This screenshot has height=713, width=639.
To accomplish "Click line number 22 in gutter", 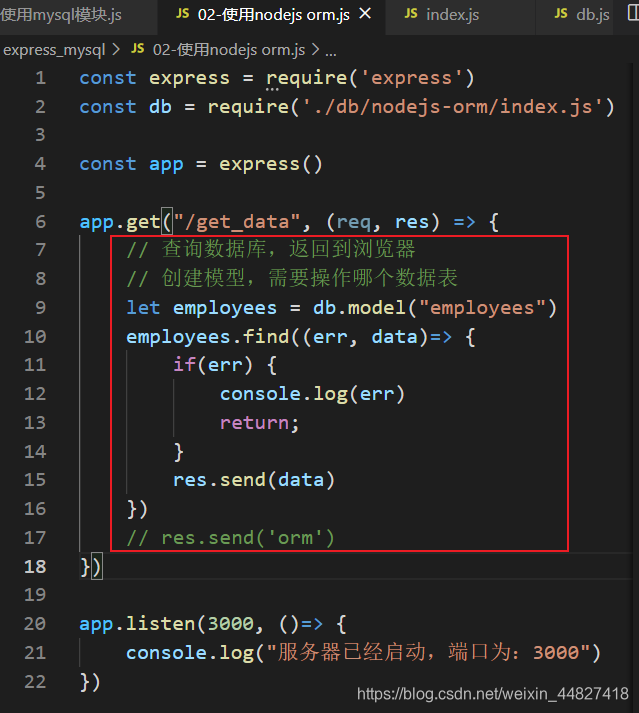I will point(35,682).
